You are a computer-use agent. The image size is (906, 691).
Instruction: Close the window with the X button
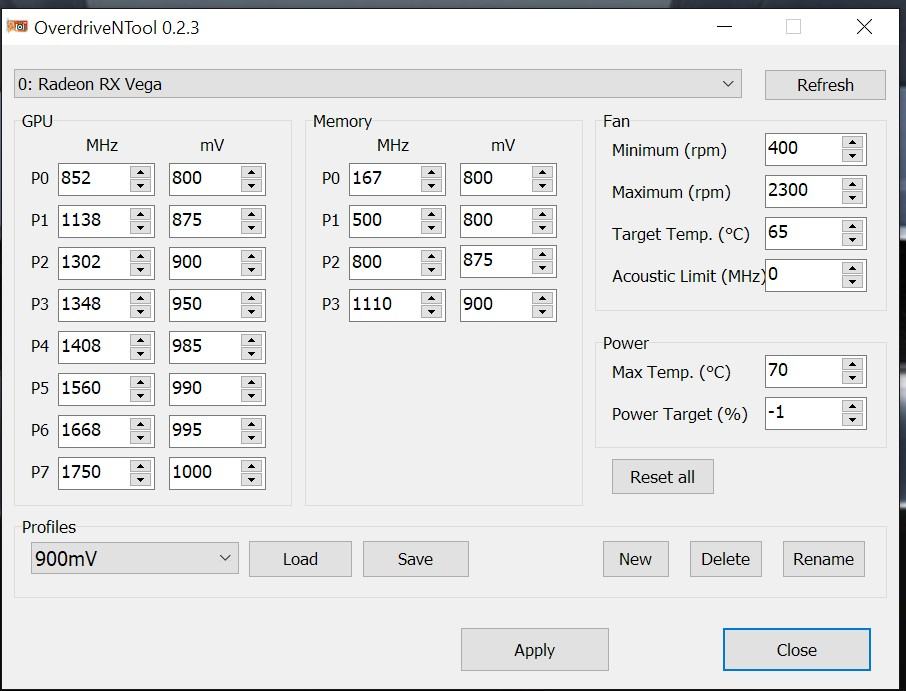[864, 27]
